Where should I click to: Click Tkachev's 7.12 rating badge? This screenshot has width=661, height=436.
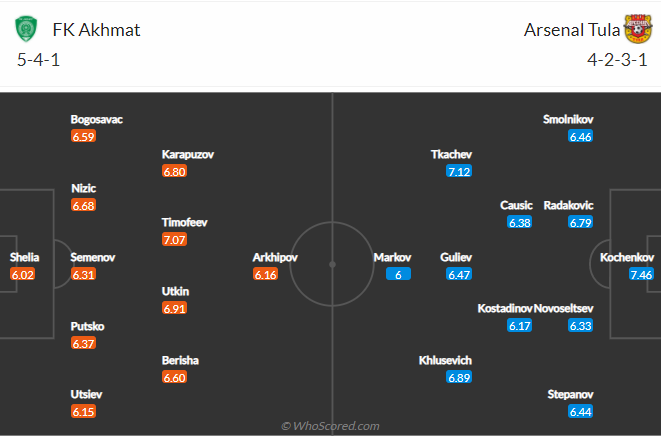(x=459, y=171)
